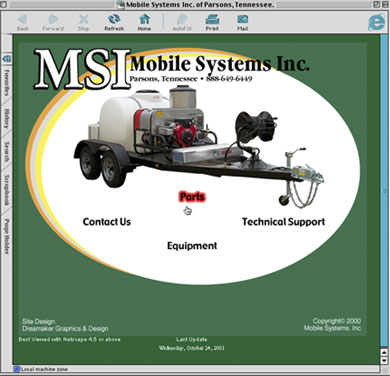
Task: Click the Forward toolbar button
Action: (53, 22)
